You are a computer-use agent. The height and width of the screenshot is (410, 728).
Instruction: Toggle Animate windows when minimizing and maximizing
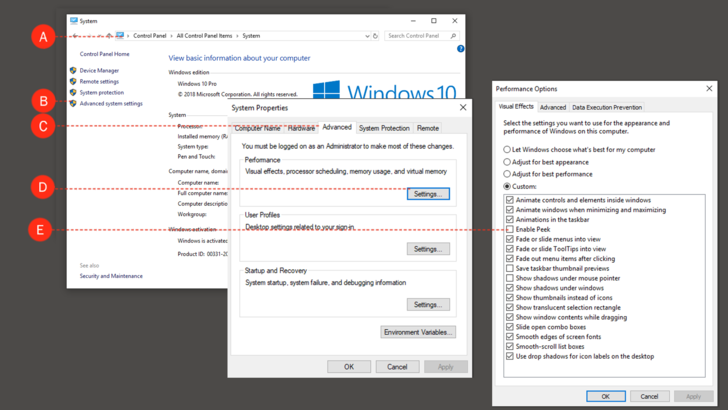510,210
